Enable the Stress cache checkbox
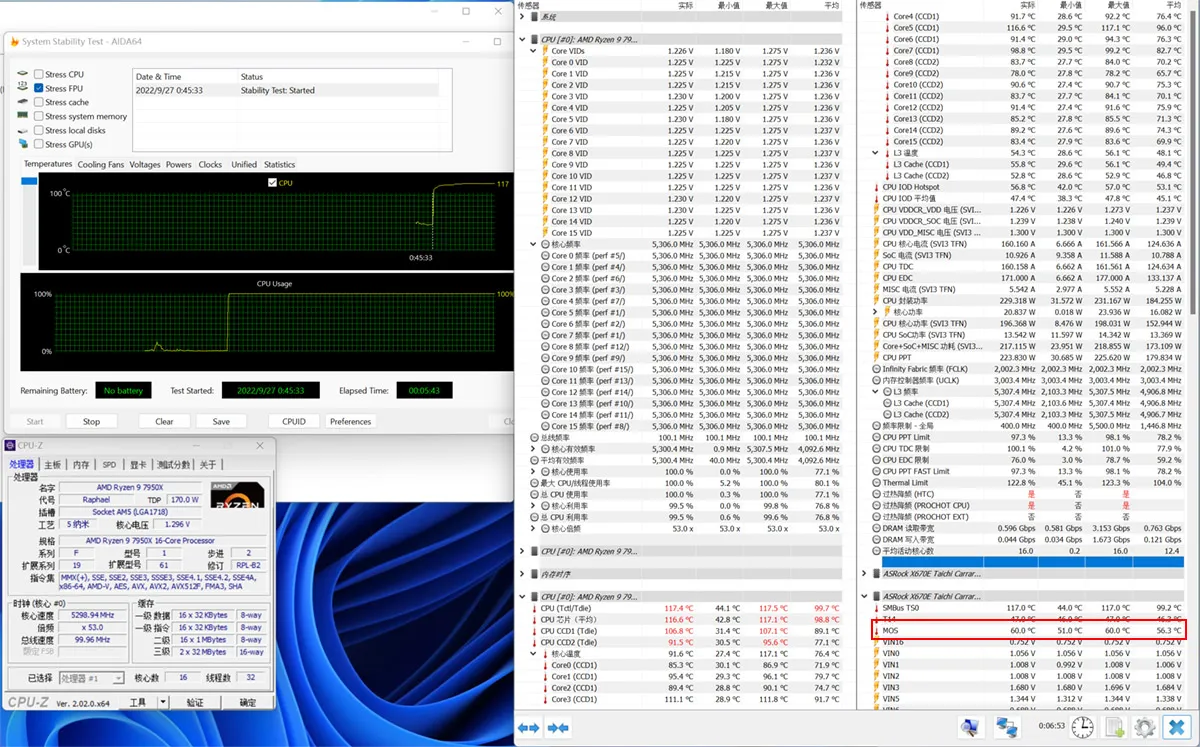 [x=38, y=102]
